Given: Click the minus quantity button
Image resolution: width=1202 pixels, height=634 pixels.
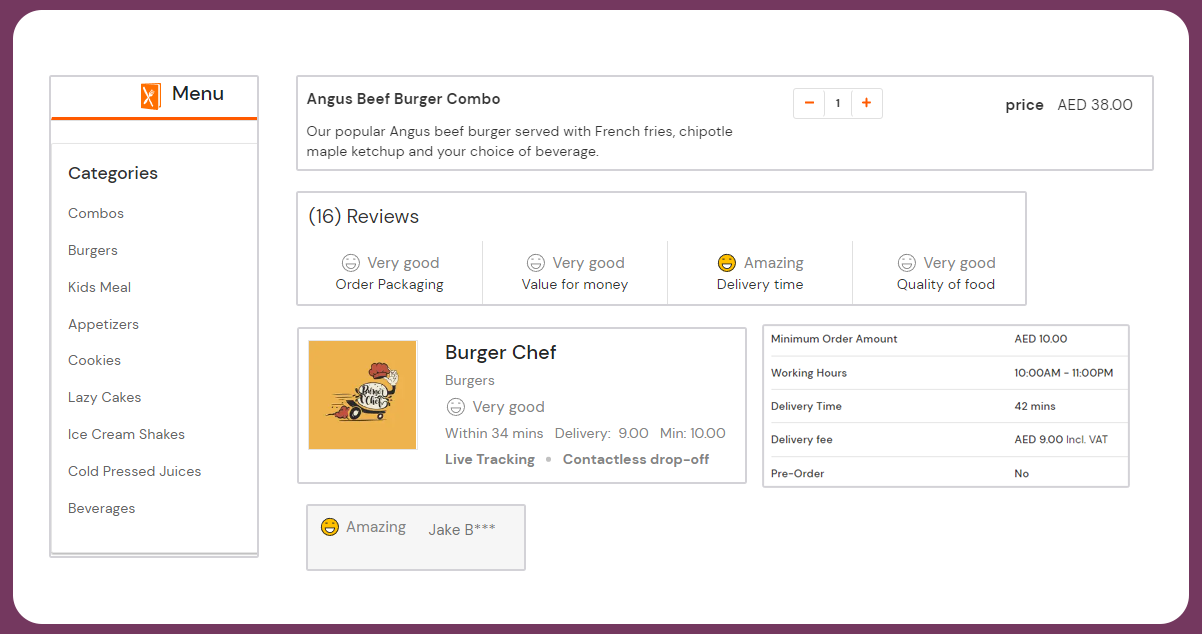Looking at the screenshot, I should point(809,103).
